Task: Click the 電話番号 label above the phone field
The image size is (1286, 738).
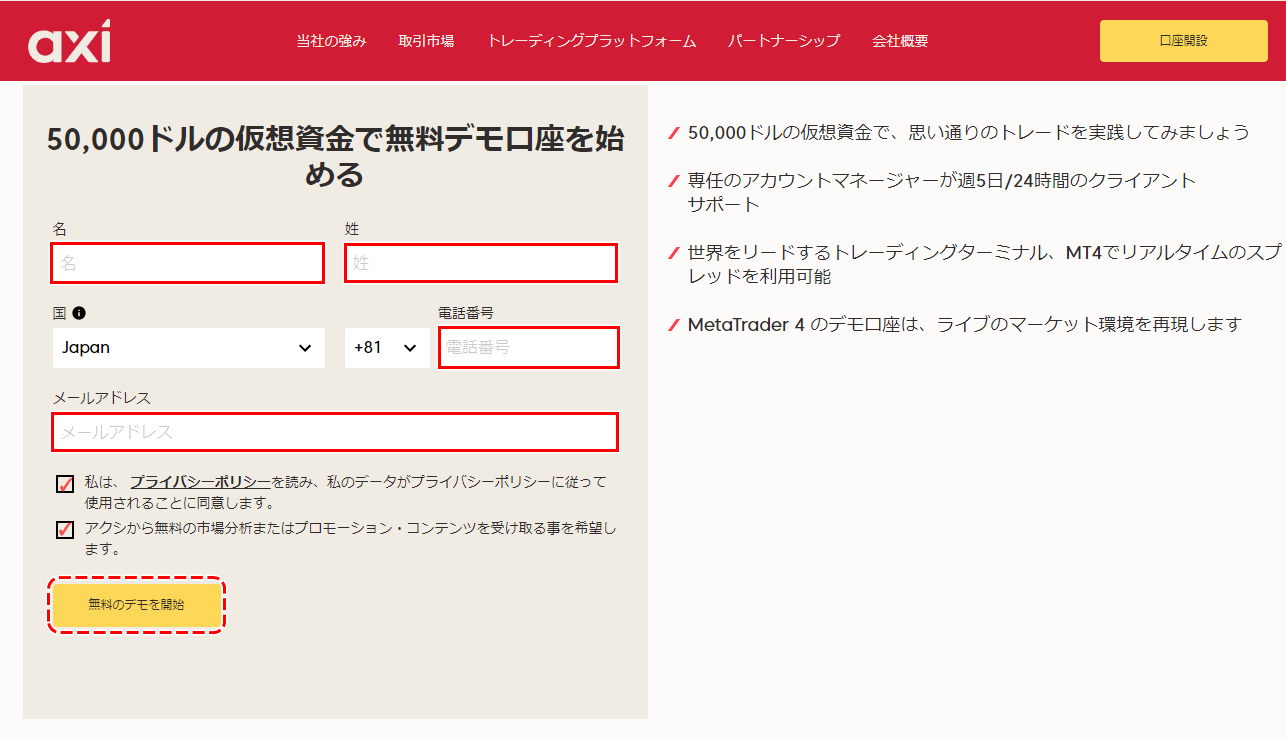Action: (466, 313)
